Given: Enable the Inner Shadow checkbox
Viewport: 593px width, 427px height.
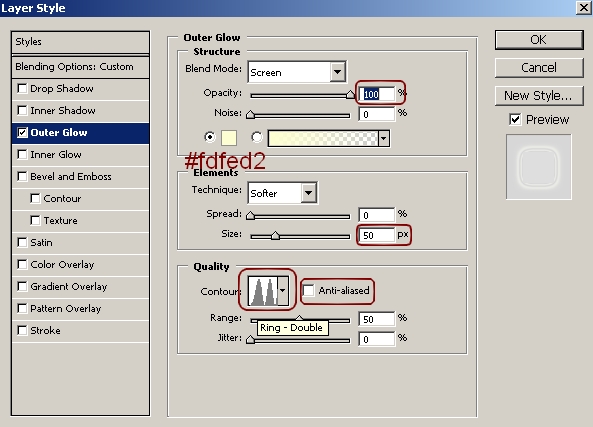Looking at the screenshot, I should (22, 110).
